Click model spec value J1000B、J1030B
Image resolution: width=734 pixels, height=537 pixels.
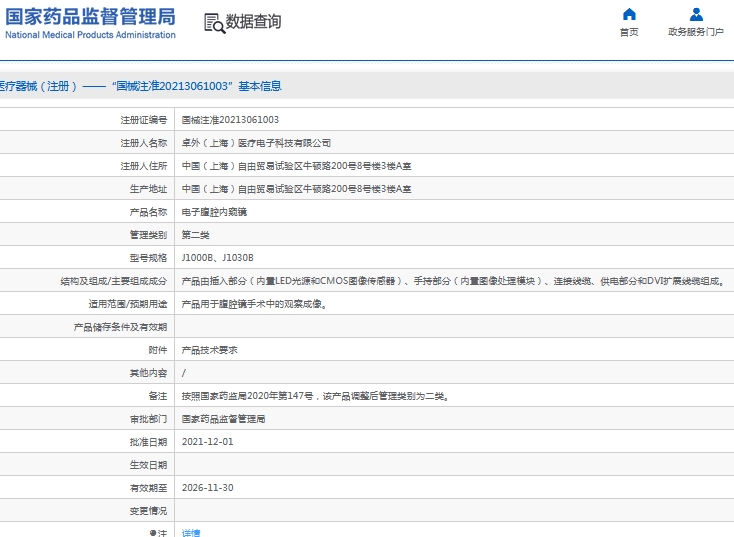(x=218, y=258)
